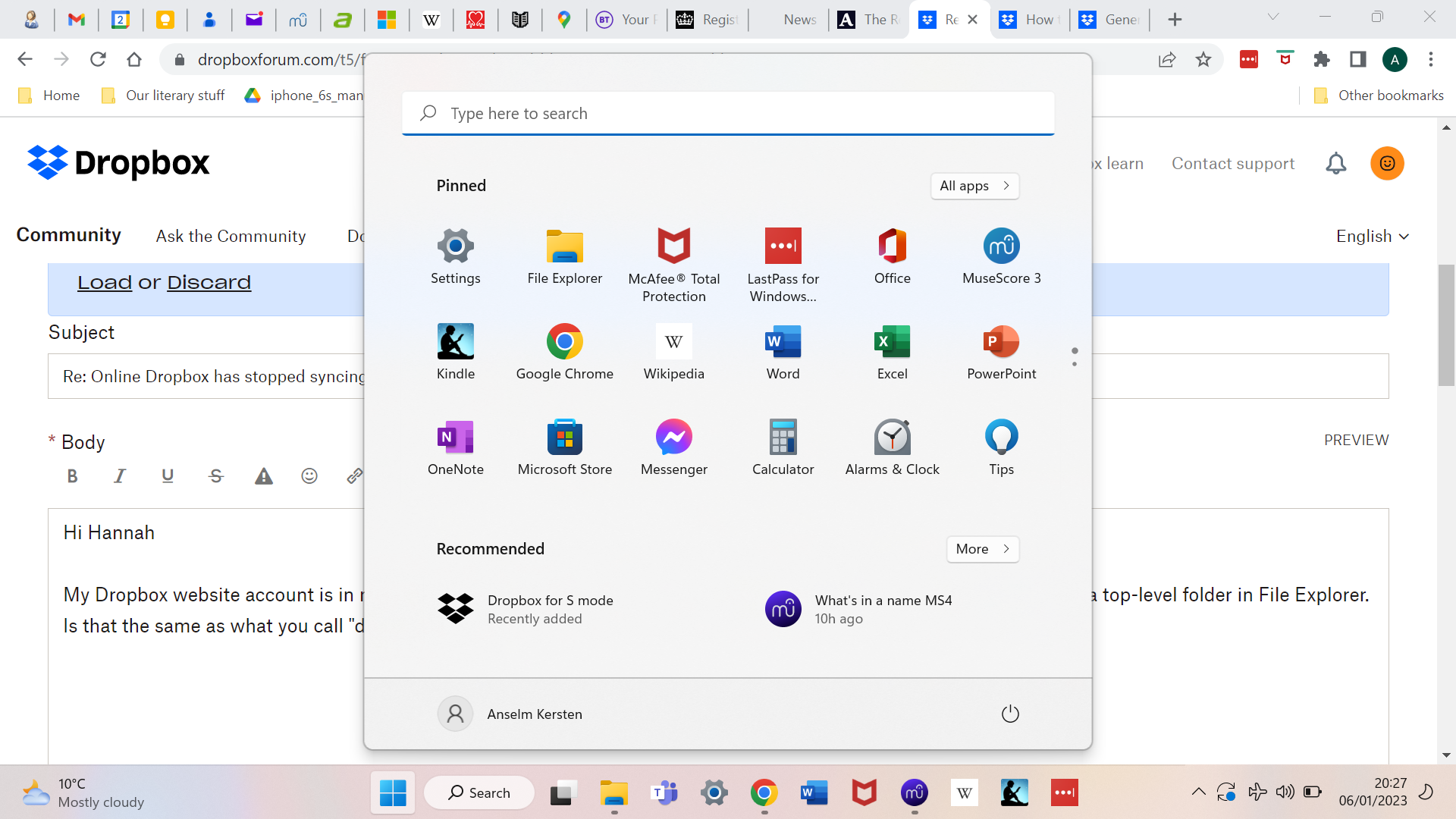This screenshot has height=819, width=1456.
Task: Expand All apps list
Action: pos(974,186)
